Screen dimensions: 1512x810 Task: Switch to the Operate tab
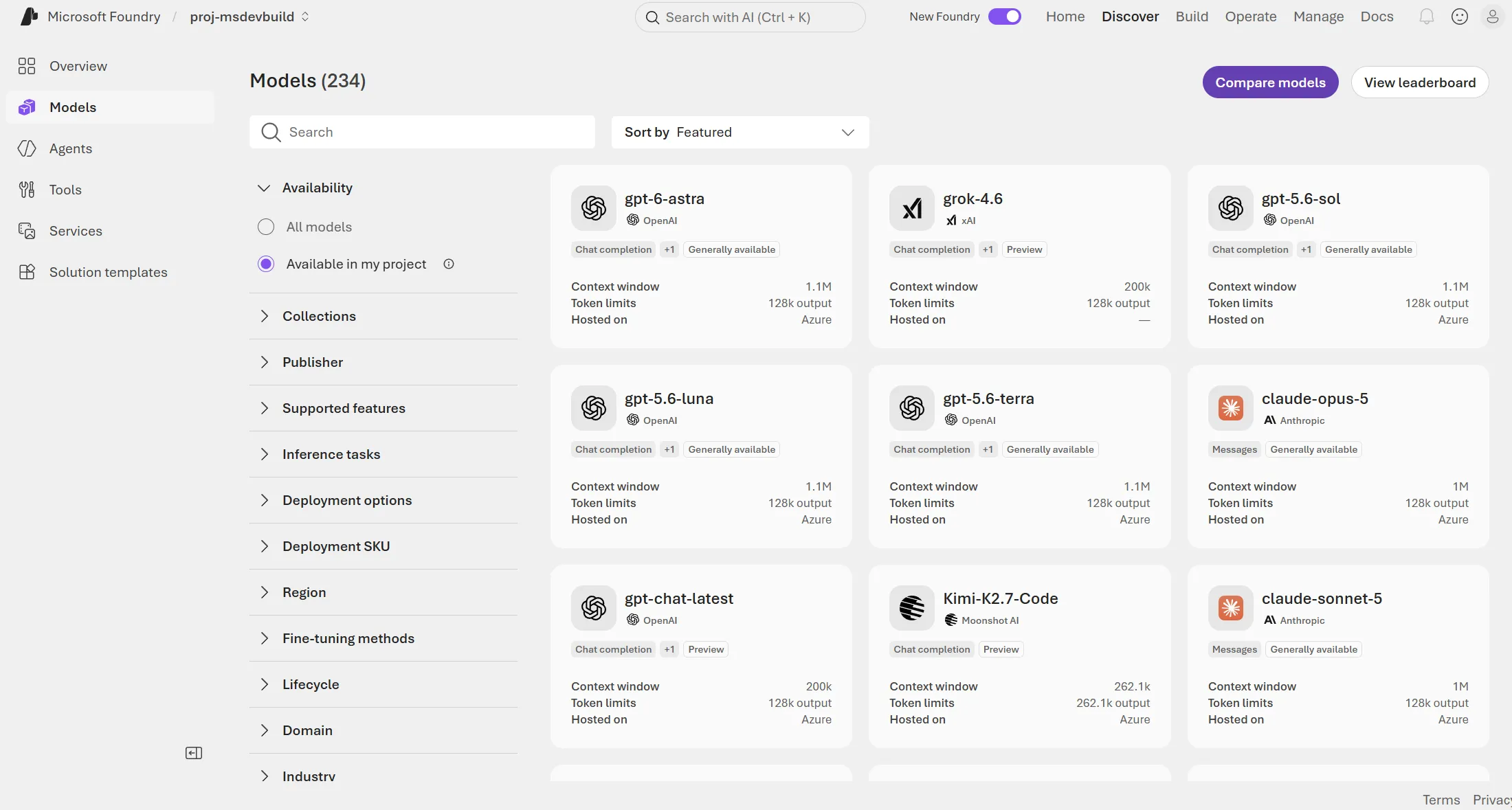pyautogui.click(x=1251, y=16)
